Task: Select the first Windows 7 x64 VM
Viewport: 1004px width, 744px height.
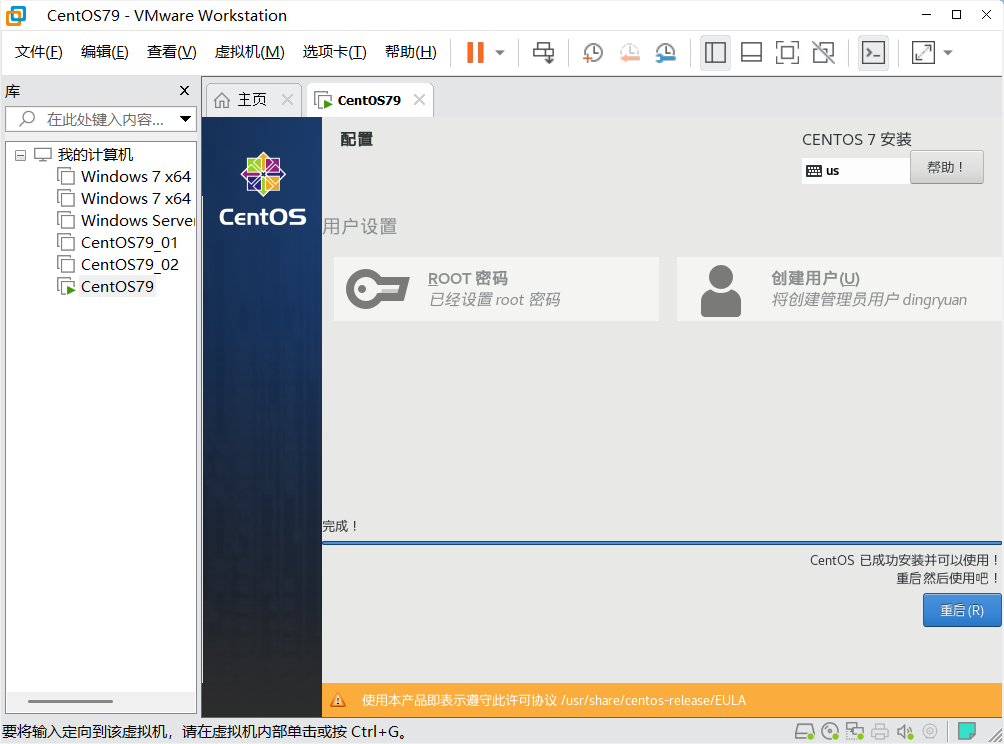Action: (x=135, y=177)
